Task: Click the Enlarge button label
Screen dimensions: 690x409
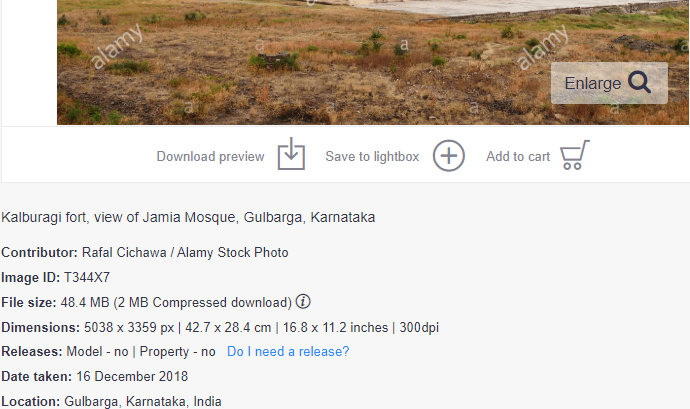Action: tap(592, 84)
